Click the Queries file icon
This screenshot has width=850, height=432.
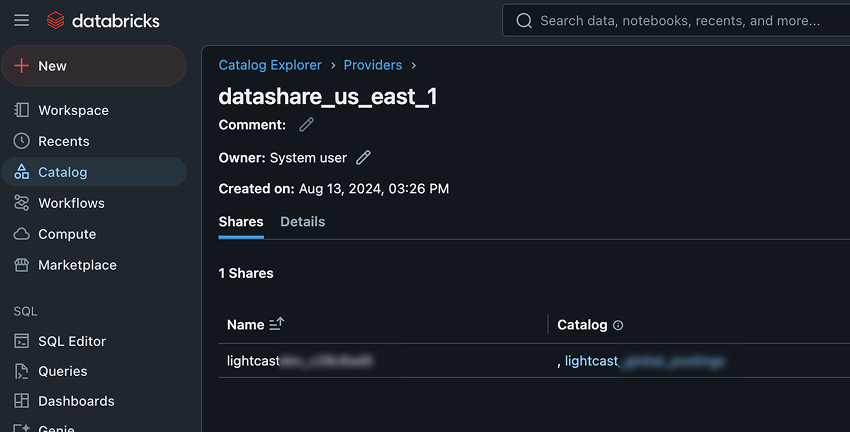click(x=22, y=371)
